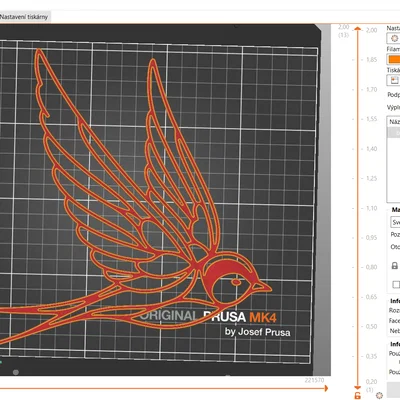400x400 pixels.
Task: Open the Nastavení tiskárny tab
Action: coord(24,17)
